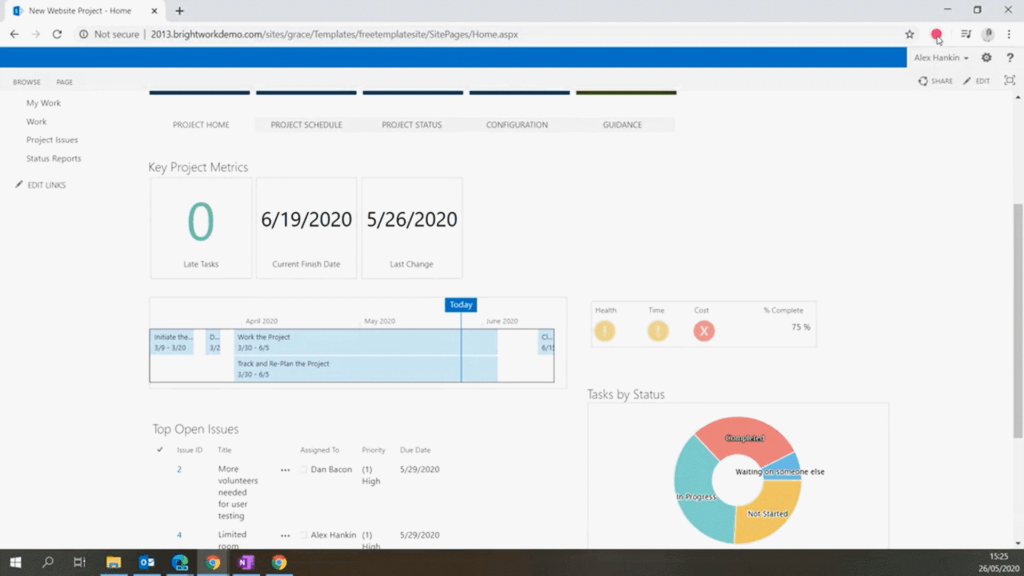Viewport: 1024px width, 576px height.
Task: Toggle the focus on content icon
Action: click(1009, 81)
